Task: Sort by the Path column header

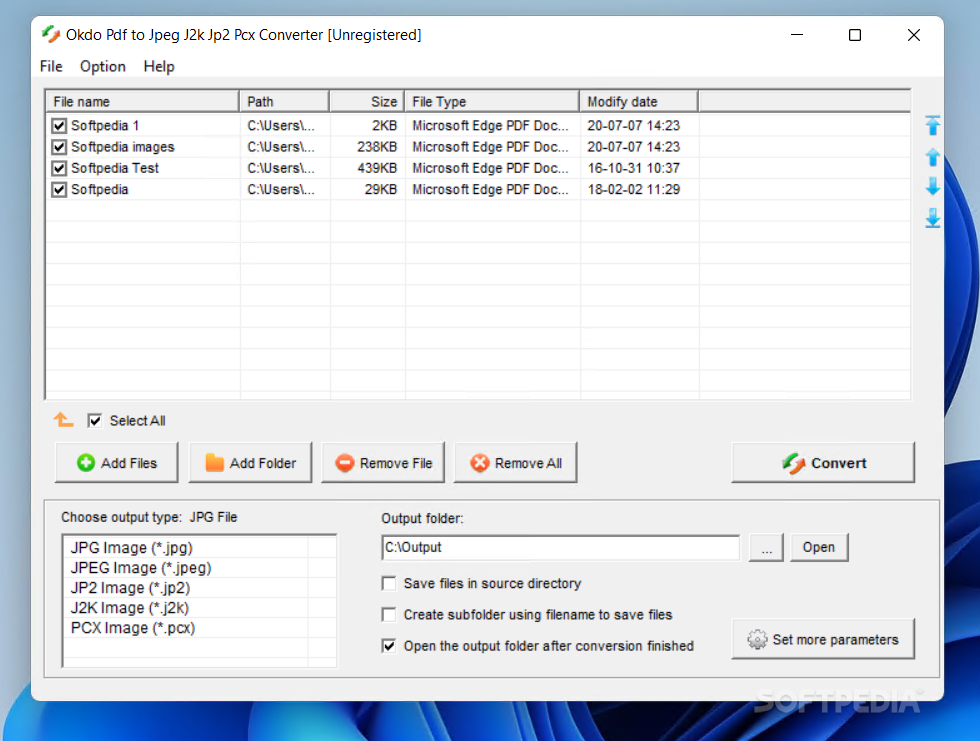Action: pyautogui.click(x=284, y=101)
